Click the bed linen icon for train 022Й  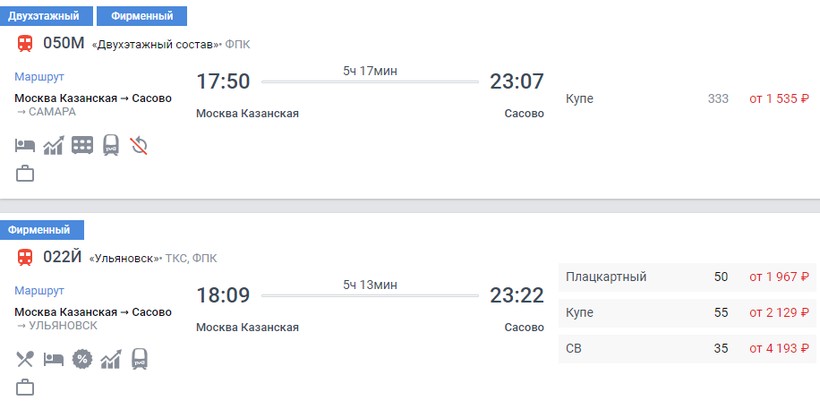click(x=53, y=358)
